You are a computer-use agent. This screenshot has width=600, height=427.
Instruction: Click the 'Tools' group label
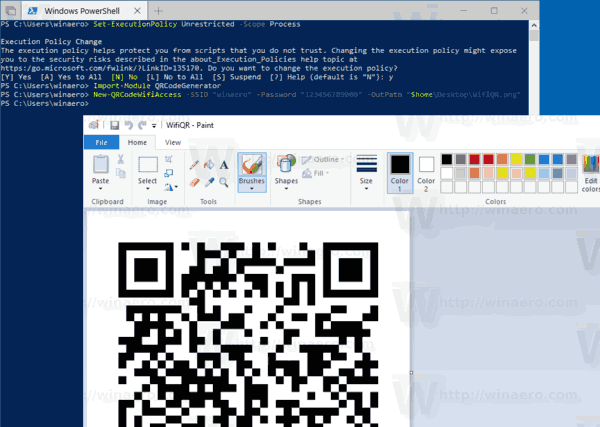pyautogui.click(x=209, y=202)
